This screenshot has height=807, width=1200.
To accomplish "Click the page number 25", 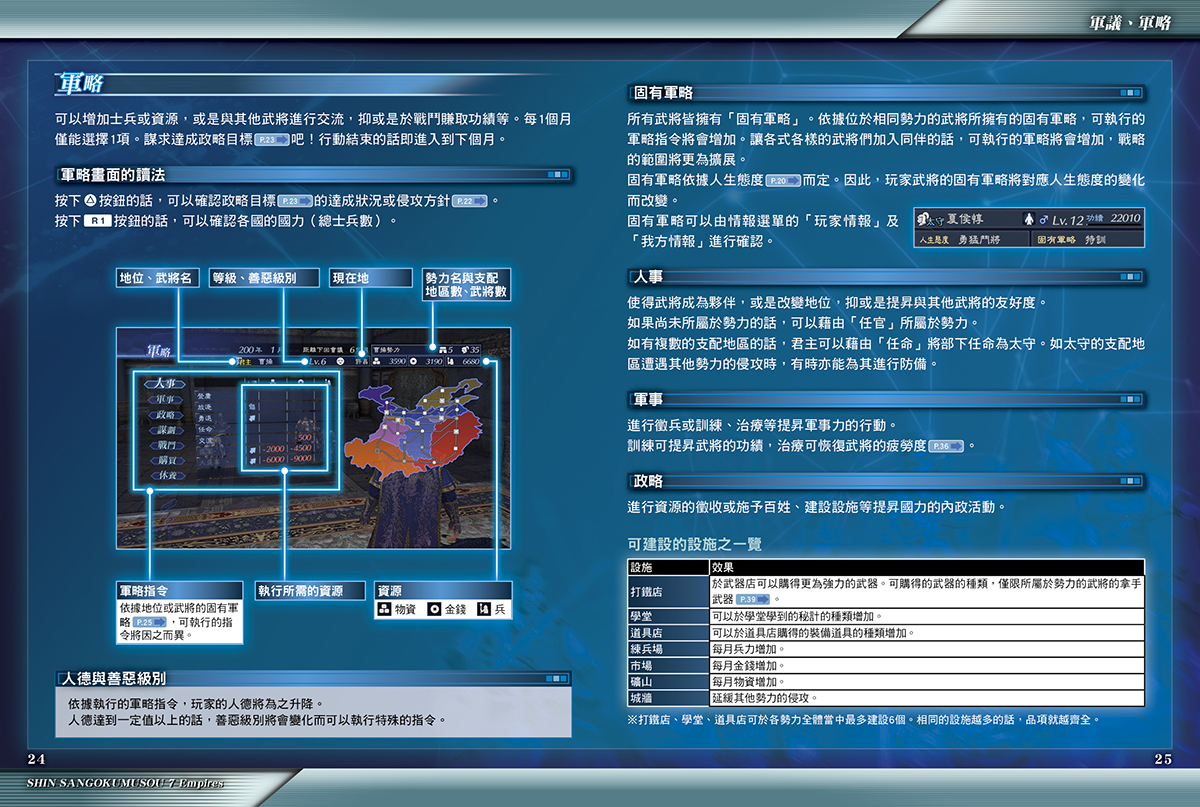I will [x=1162, y=759].
